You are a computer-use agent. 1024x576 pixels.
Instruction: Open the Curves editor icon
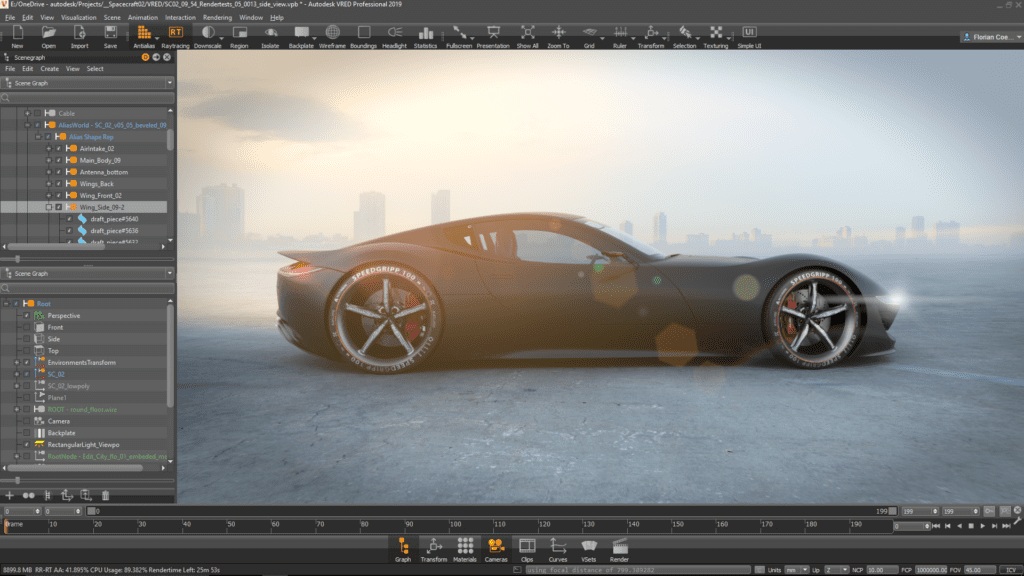coord(558,549)
